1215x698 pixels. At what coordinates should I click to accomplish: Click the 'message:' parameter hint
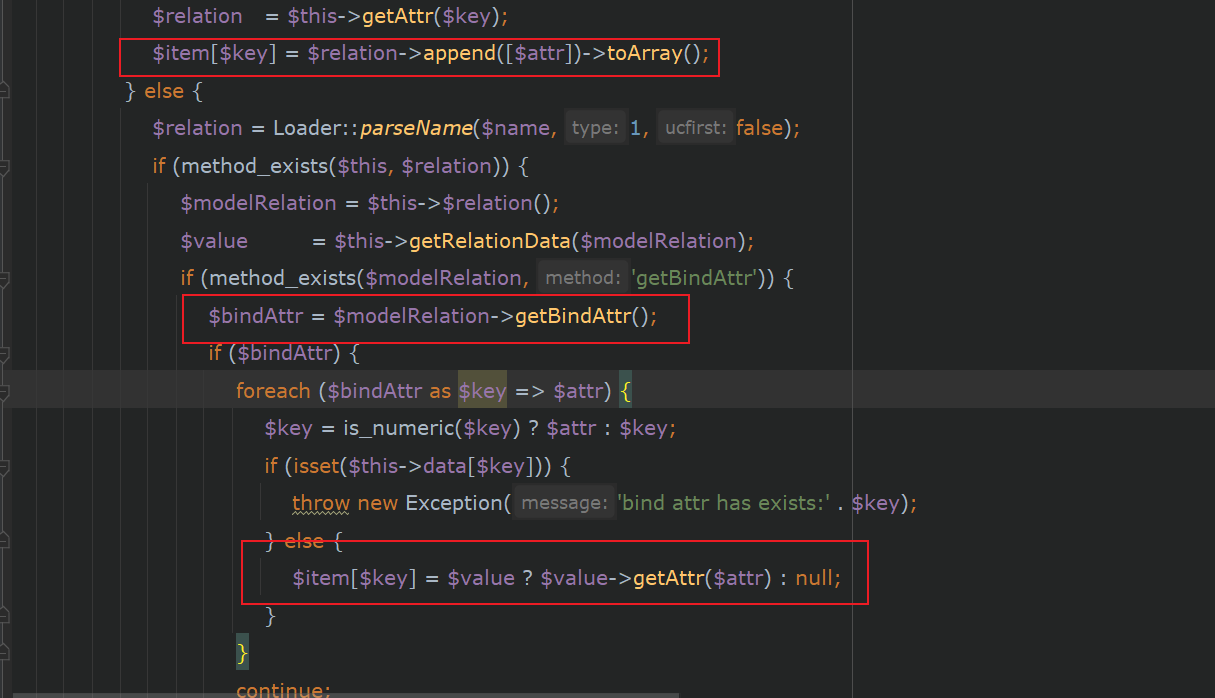coord(565,503)
